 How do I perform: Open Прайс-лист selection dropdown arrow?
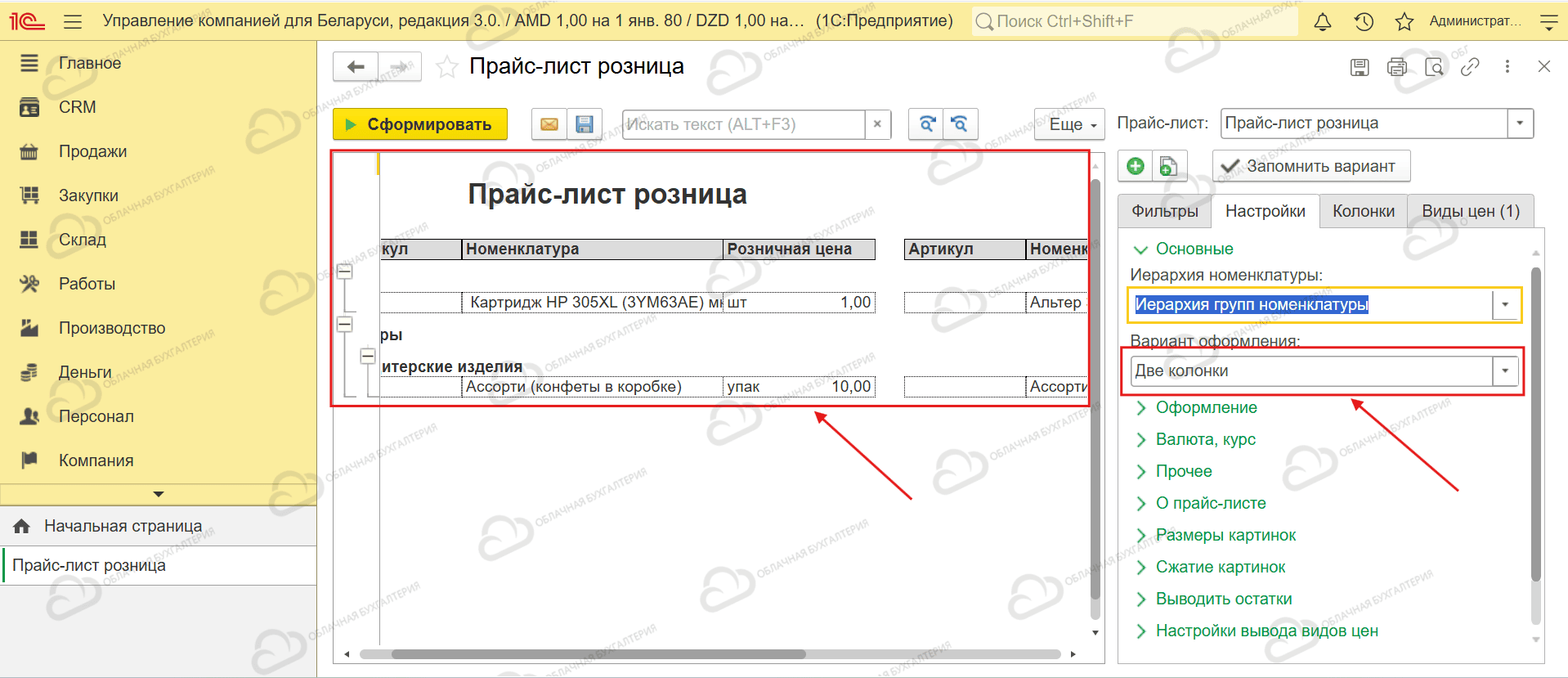coord(1520,123)
